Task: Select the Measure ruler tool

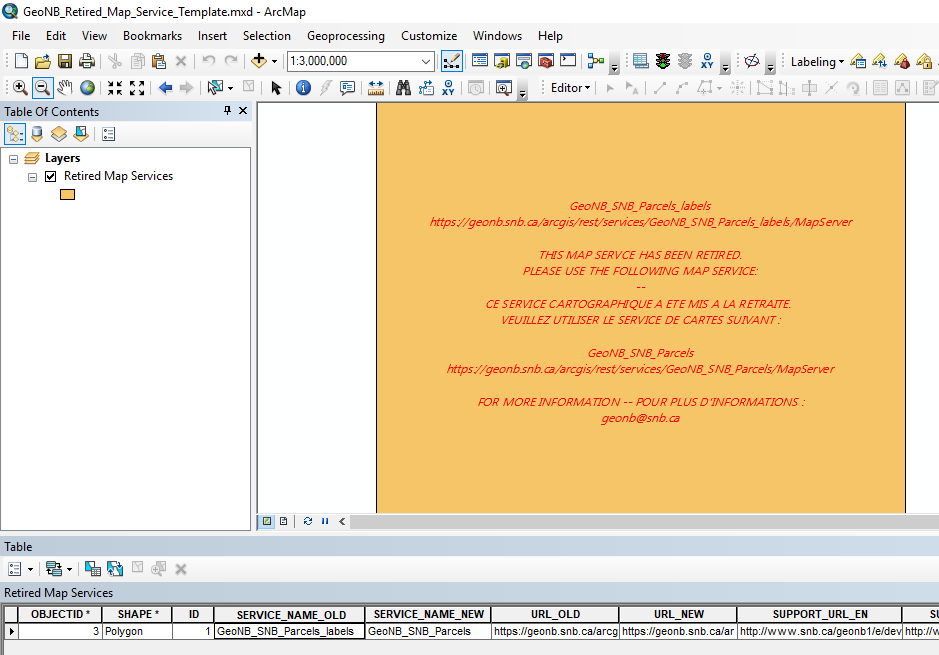Action: pos(375,88)
